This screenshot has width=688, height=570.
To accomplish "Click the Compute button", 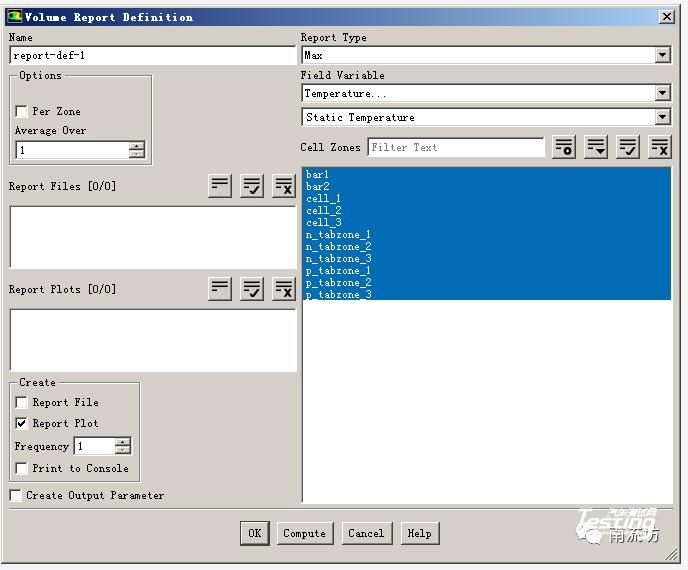I will pos(305,533).
